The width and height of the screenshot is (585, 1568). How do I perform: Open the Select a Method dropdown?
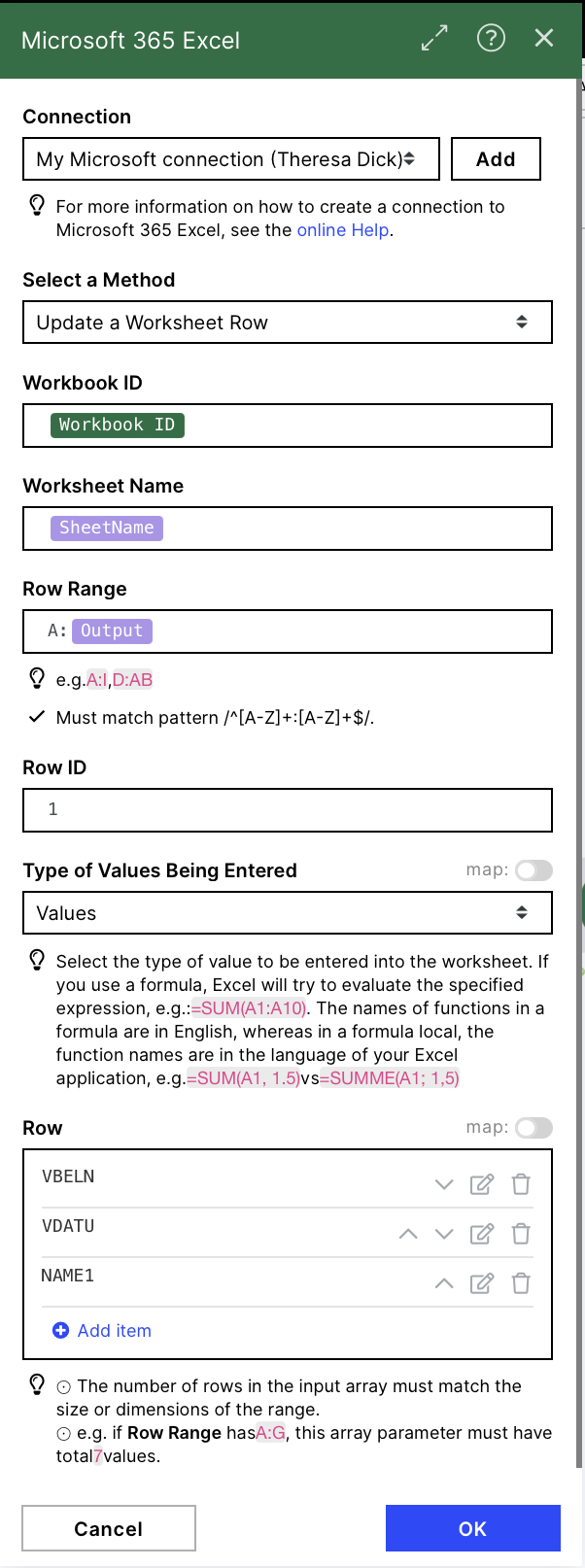click(288, 323)
